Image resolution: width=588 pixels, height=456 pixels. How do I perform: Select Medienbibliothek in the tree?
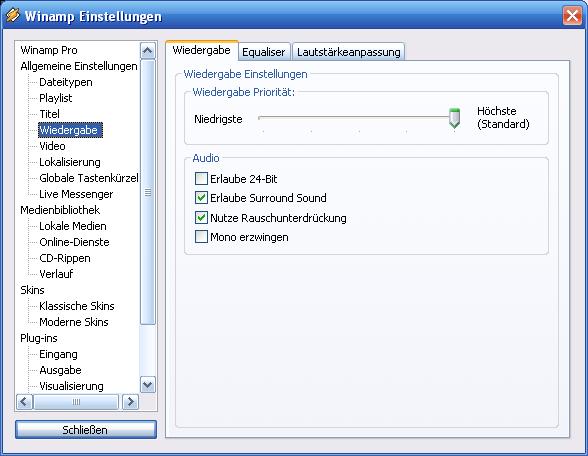(60, 210)
